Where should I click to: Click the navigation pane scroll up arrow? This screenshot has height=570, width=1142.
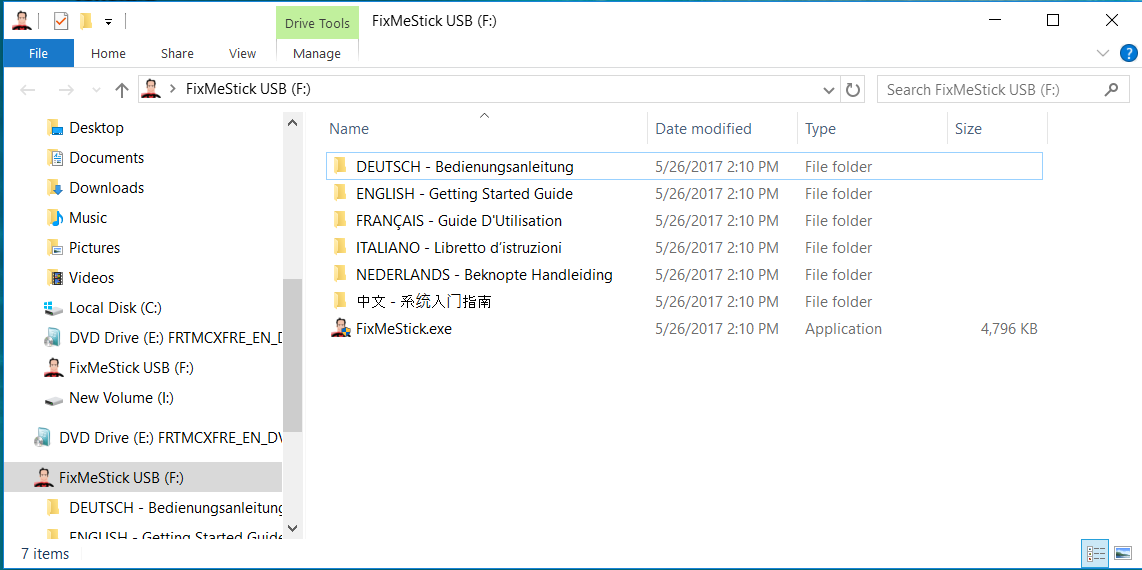[x=292, y=122]
